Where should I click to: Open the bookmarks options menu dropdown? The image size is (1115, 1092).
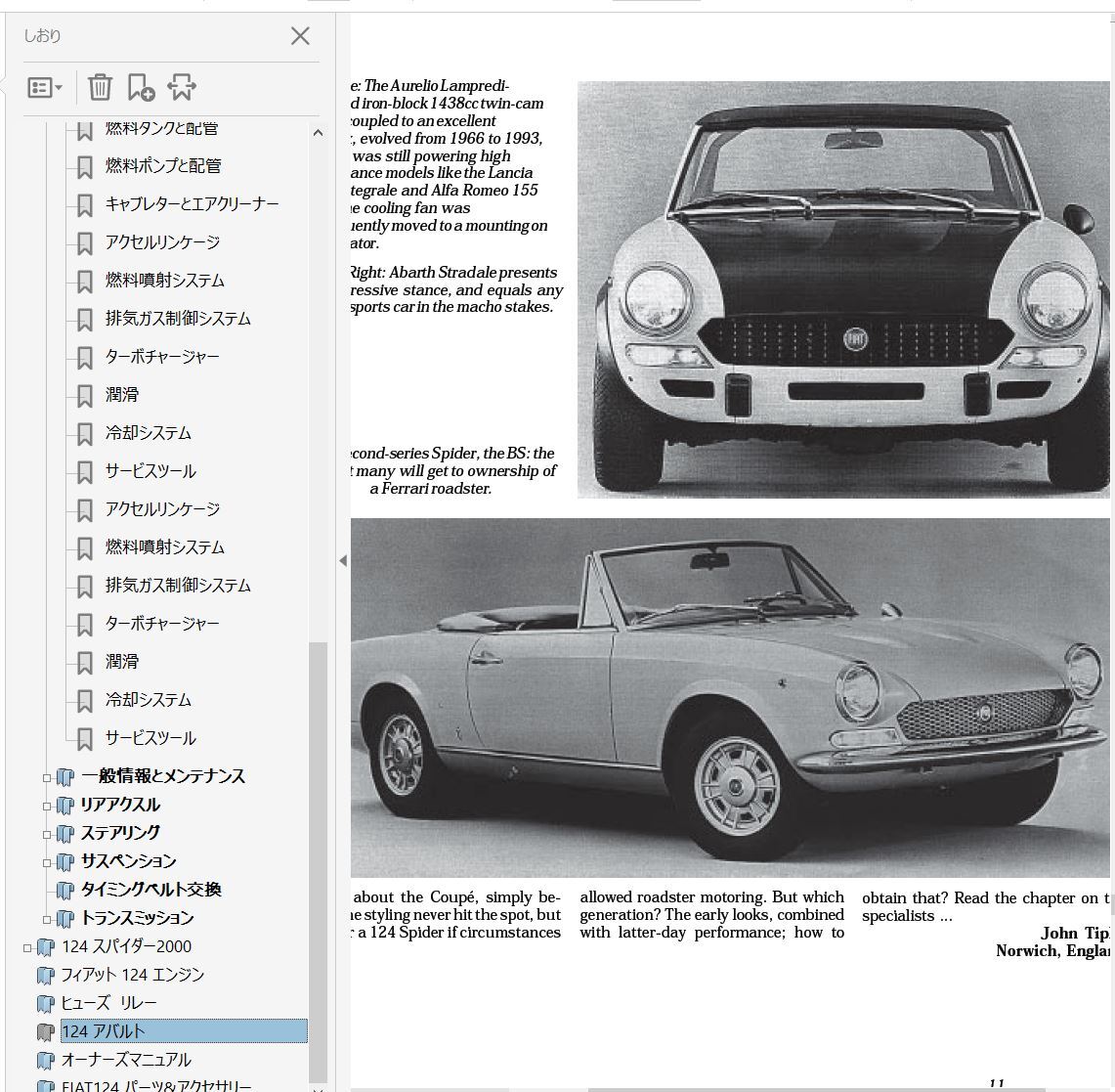tap(45, 88)
